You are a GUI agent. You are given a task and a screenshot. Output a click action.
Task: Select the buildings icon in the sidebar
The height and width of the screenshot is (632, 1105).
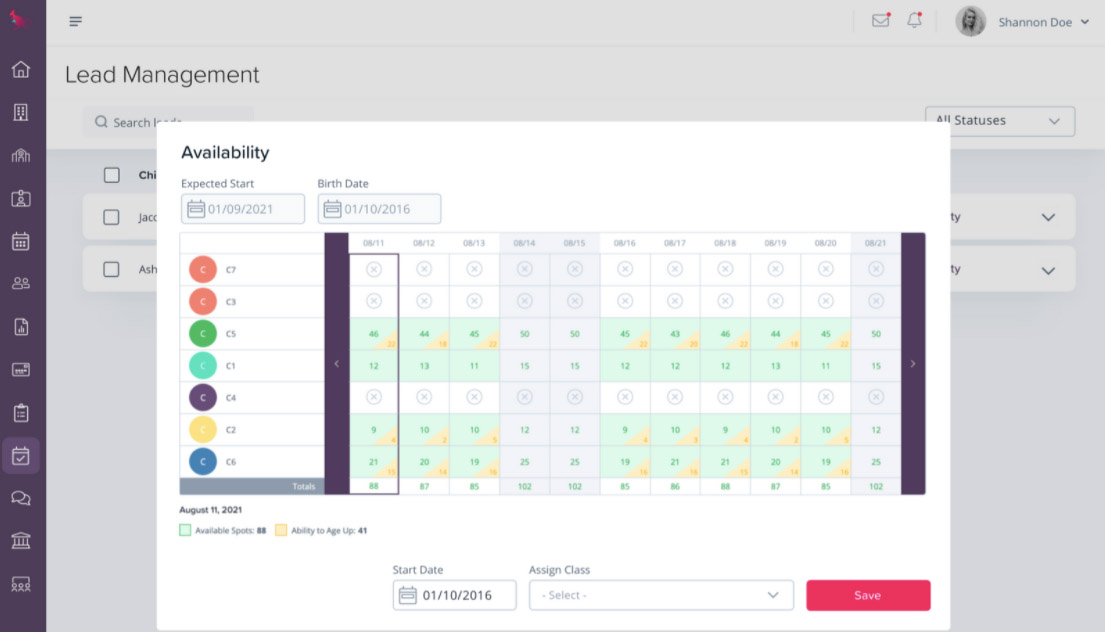pos(22,112)
